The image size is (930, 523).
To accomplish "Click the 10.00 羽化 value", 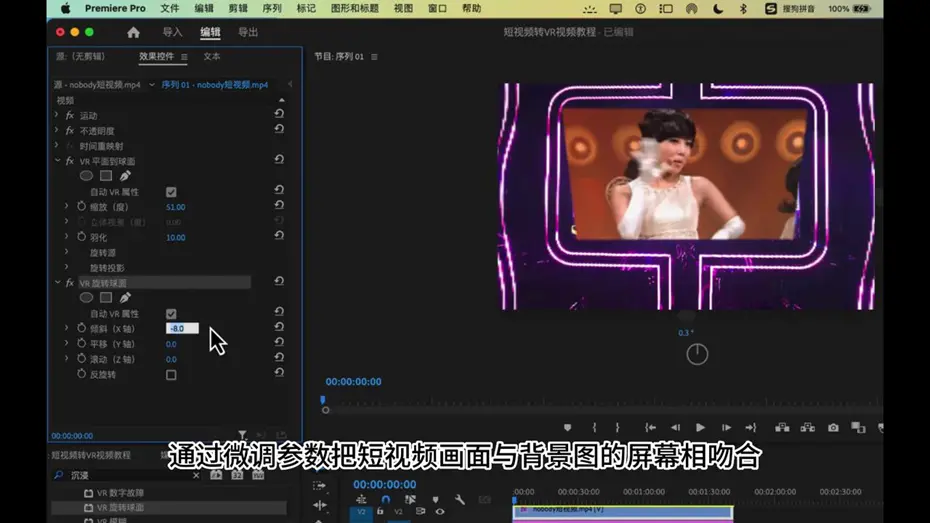I will (x=176, y=237).
